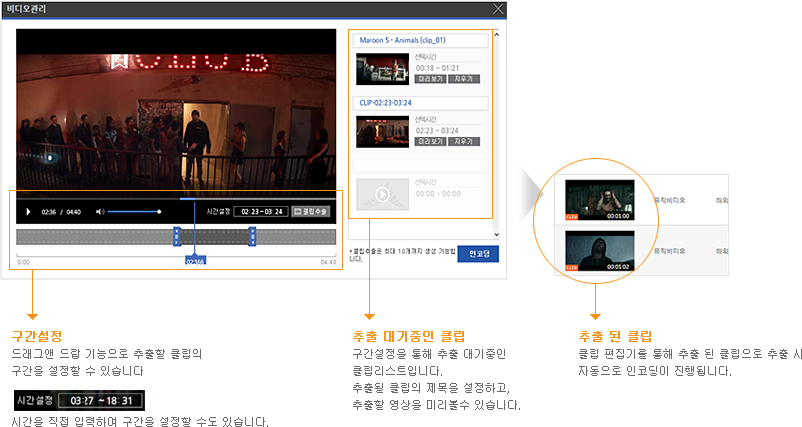Open the extracted clip thumbnail 00:01:00

click(x=599, y=200)
